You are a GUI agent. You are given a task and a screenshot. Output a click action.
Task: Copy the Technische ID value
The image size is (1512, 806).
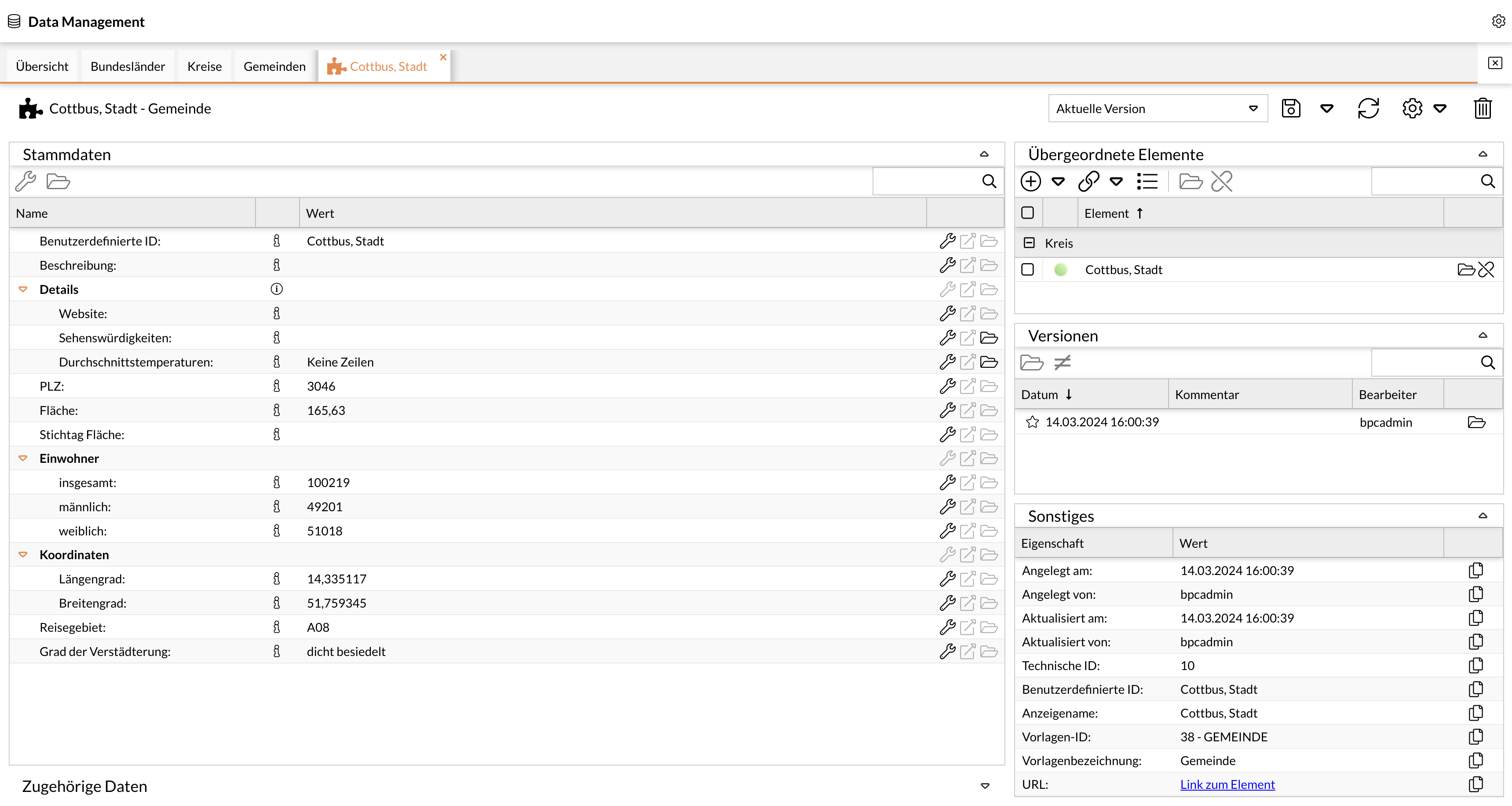(x=1475, y=665)
